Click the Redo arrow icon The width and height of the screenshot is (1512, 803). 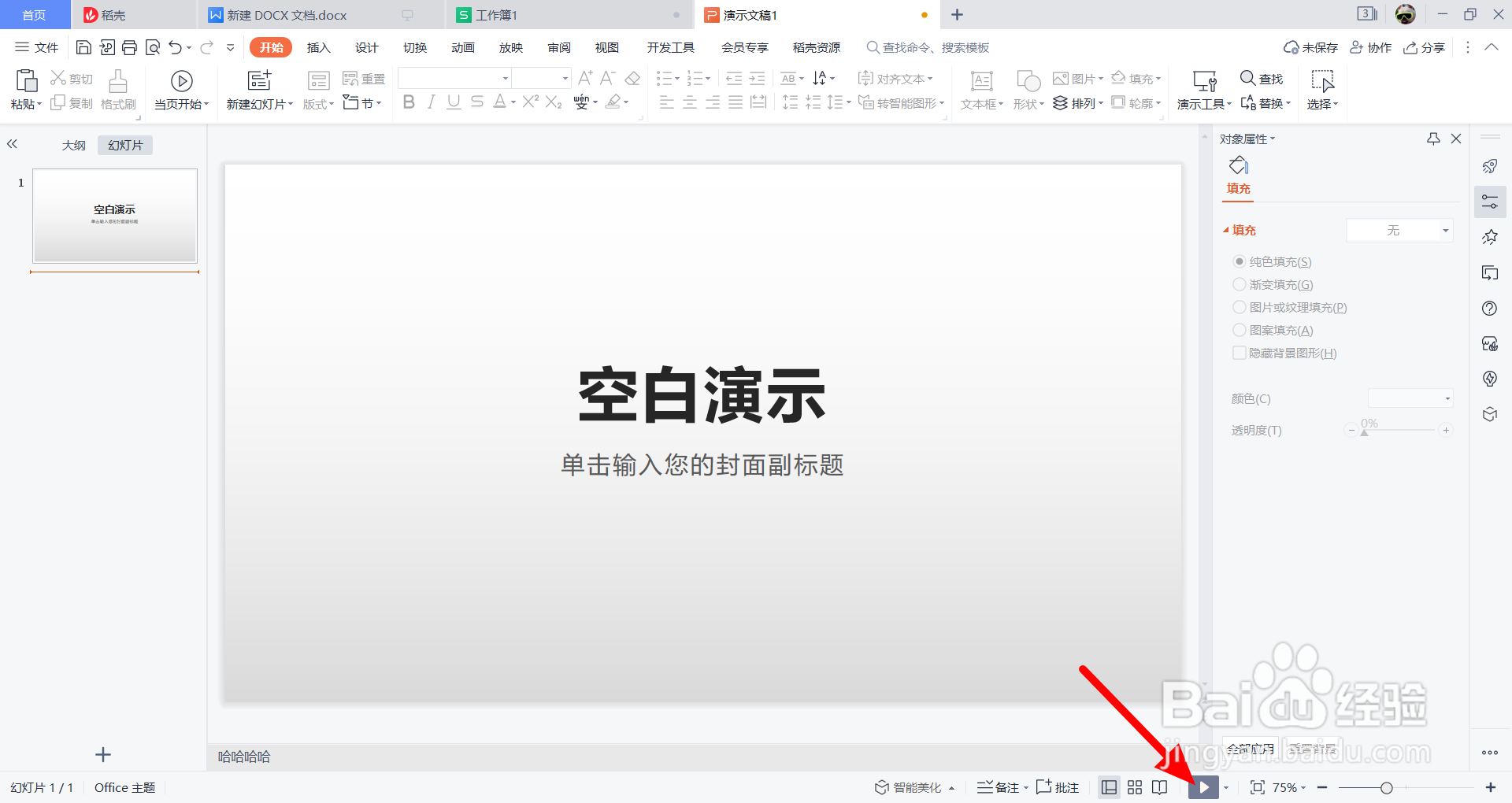point(207,48)
